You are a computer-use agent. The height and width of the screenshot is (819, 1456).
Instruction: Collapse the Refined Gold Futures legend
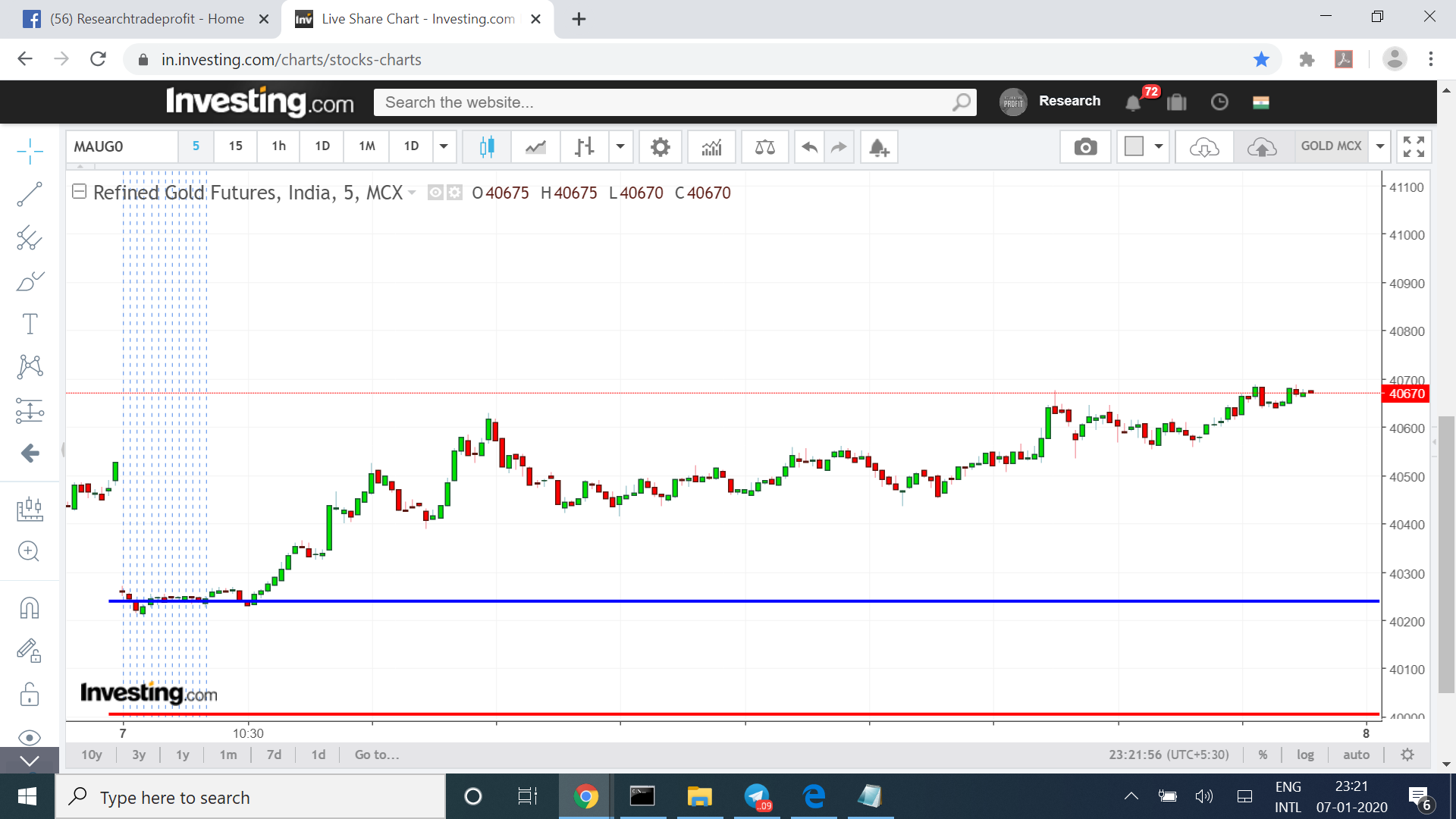point(79,192)
